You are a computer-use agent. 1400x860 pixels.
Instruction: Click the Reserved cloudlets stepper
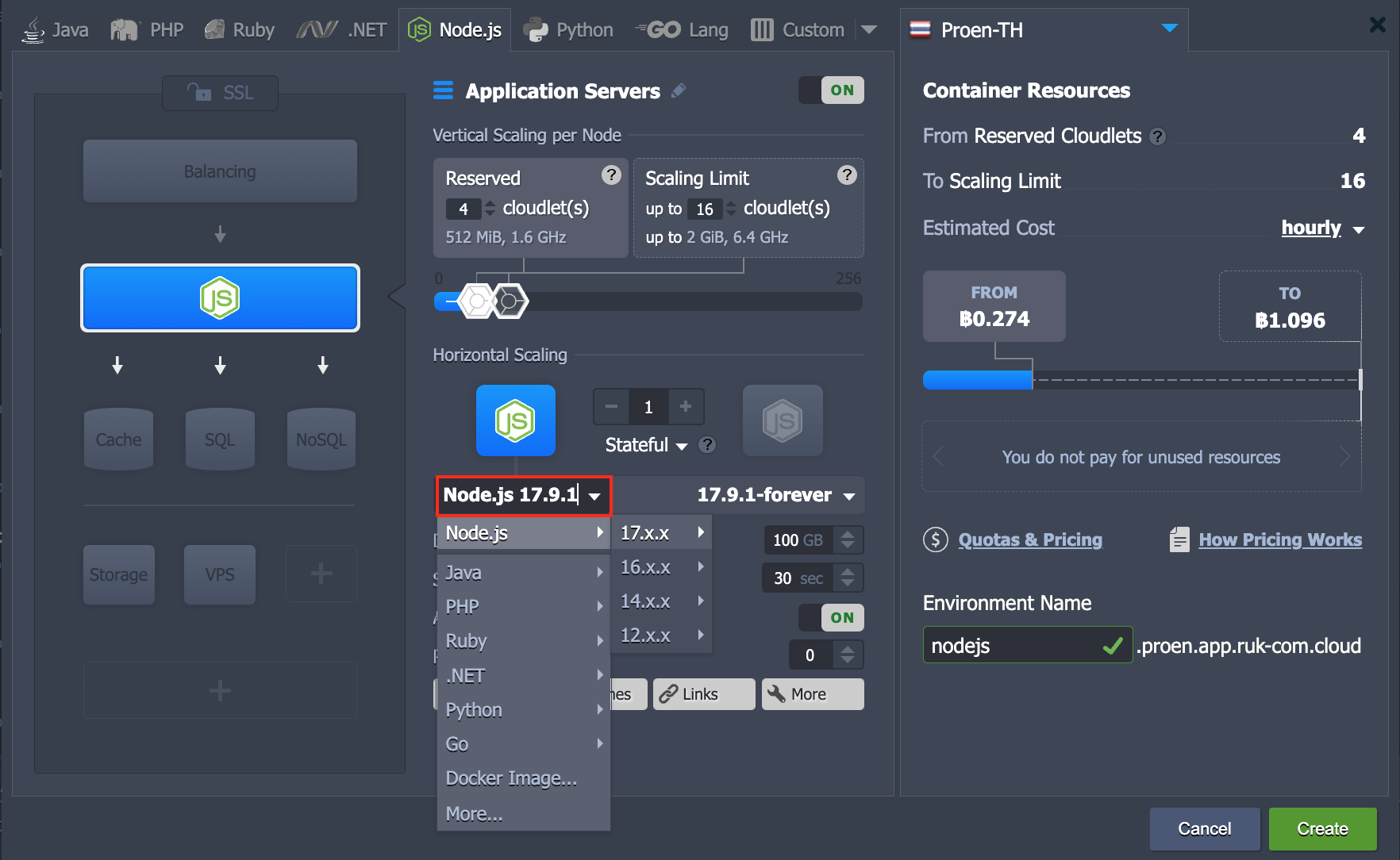pos(490,209)
